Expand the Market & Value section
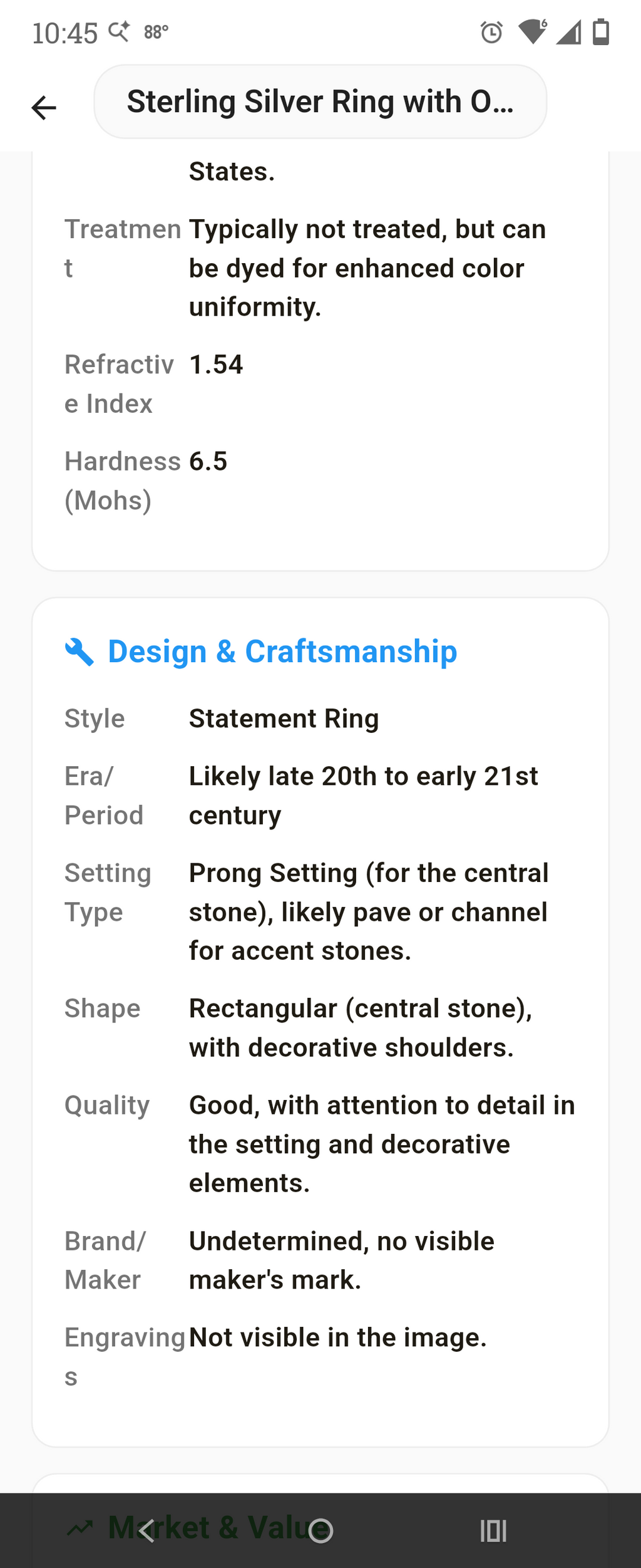Screen dimensions: 641x1568 point(220,1527)
